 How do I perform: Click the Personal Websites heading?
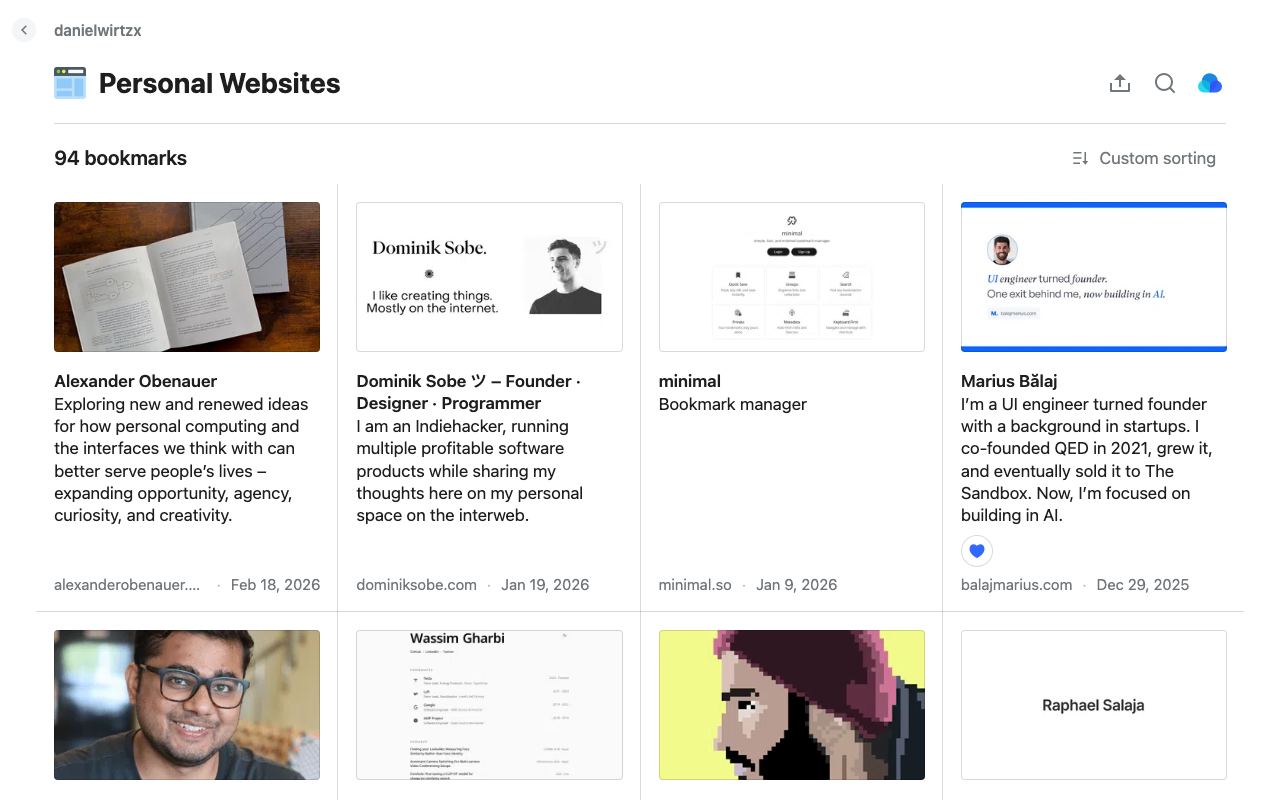pyautogui.click(x=219, y=83)
